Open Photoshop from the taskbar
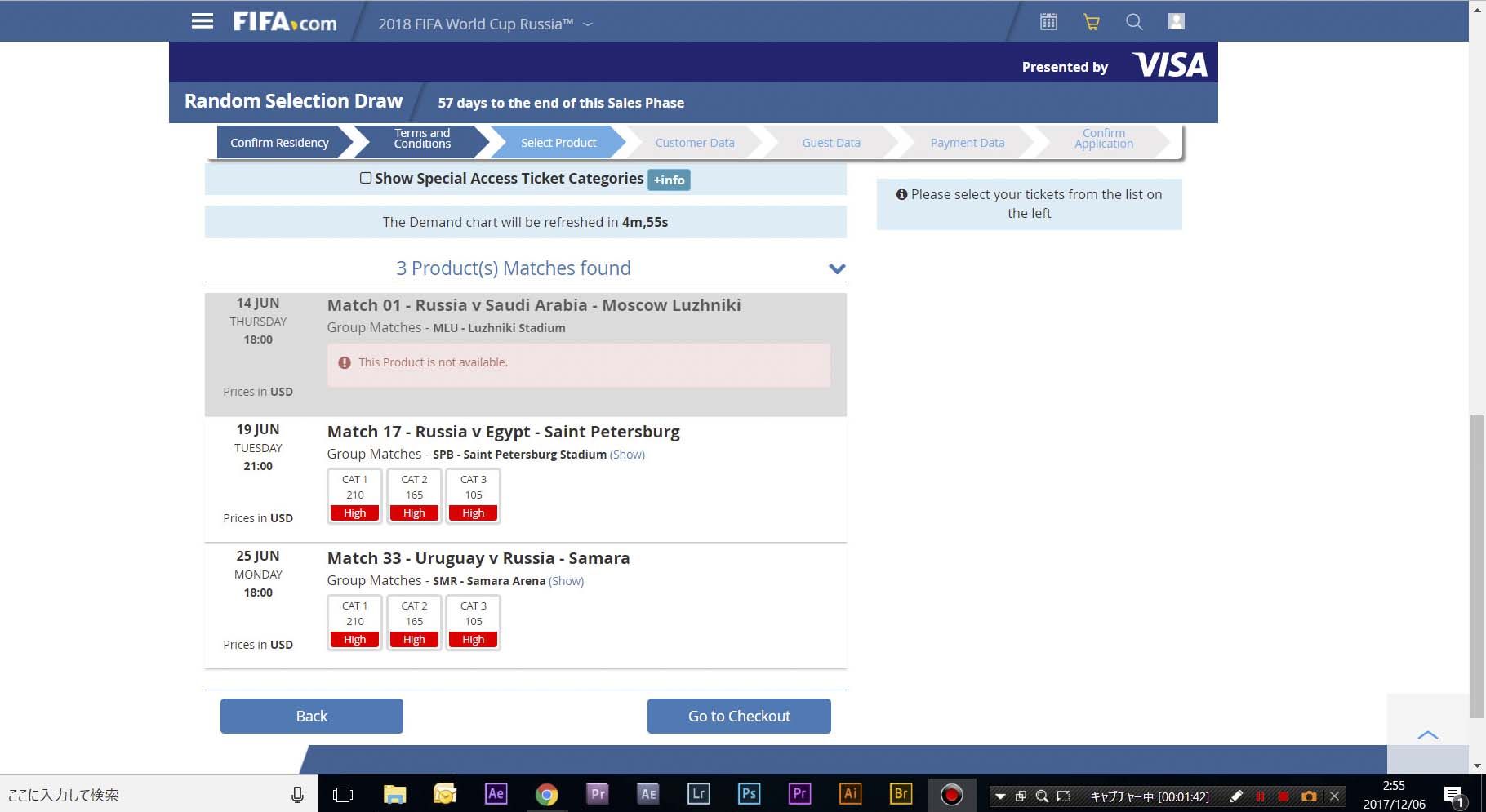The height and width of the screenshot is (812, 1486). pyautogui.click(x=749, y=794)
